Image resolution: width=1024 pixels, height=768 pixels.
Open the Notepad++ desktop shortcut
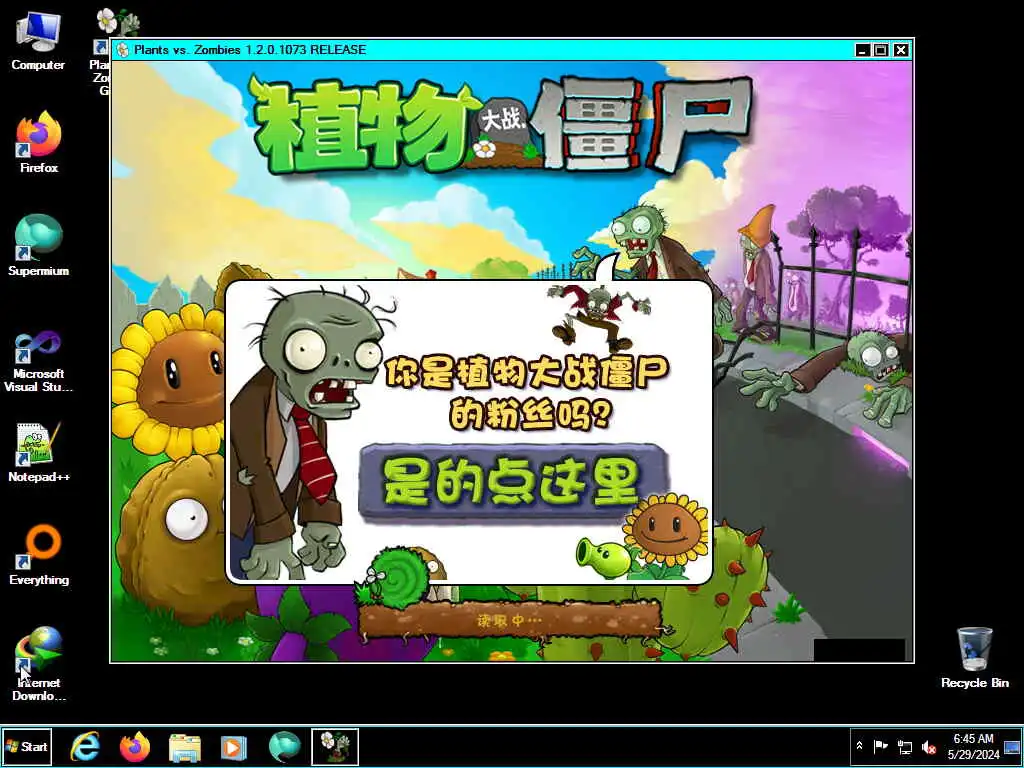[x=39, y=452]
